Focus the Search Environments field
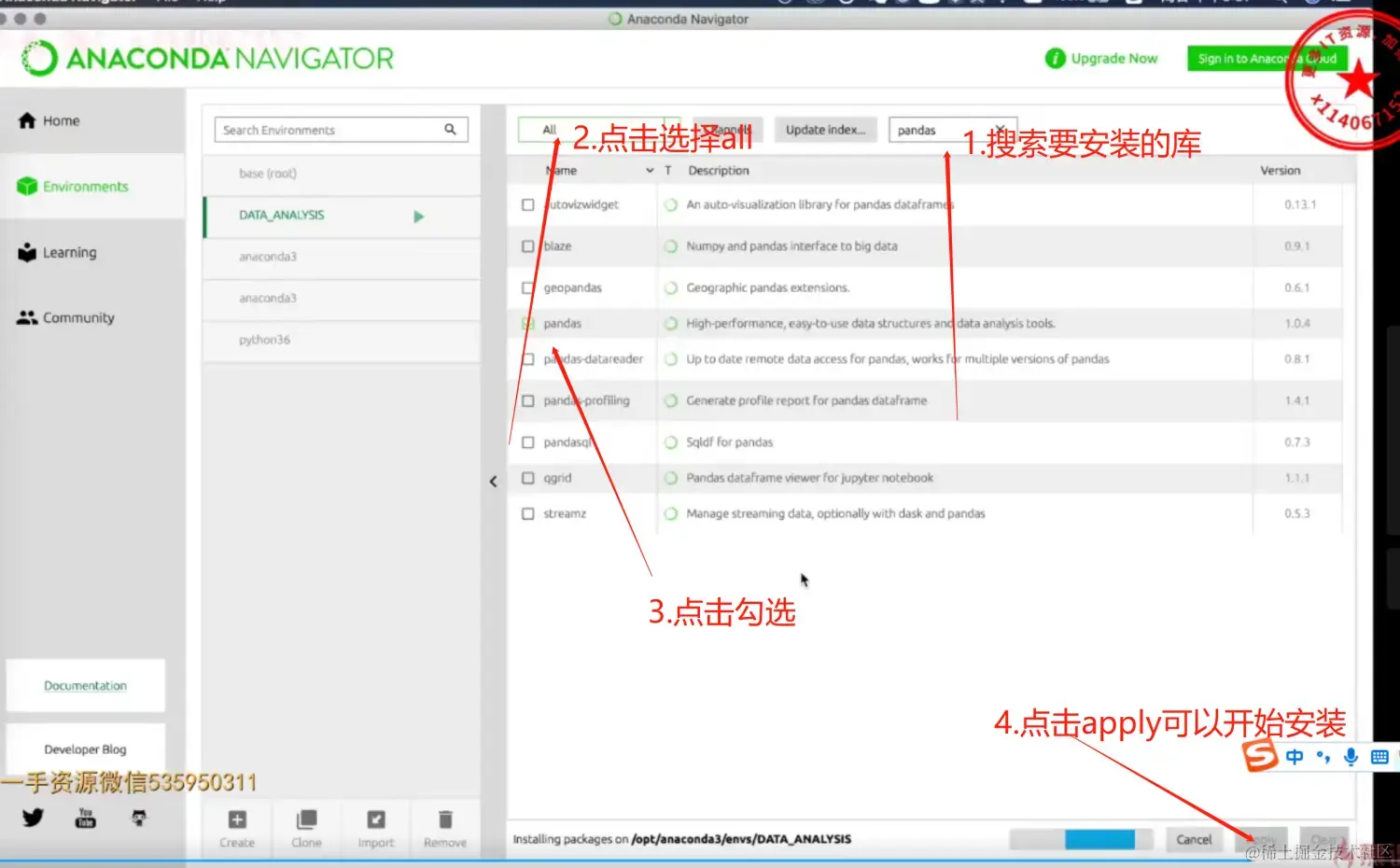Screen dimensions: 1400x868 [341, 130]
